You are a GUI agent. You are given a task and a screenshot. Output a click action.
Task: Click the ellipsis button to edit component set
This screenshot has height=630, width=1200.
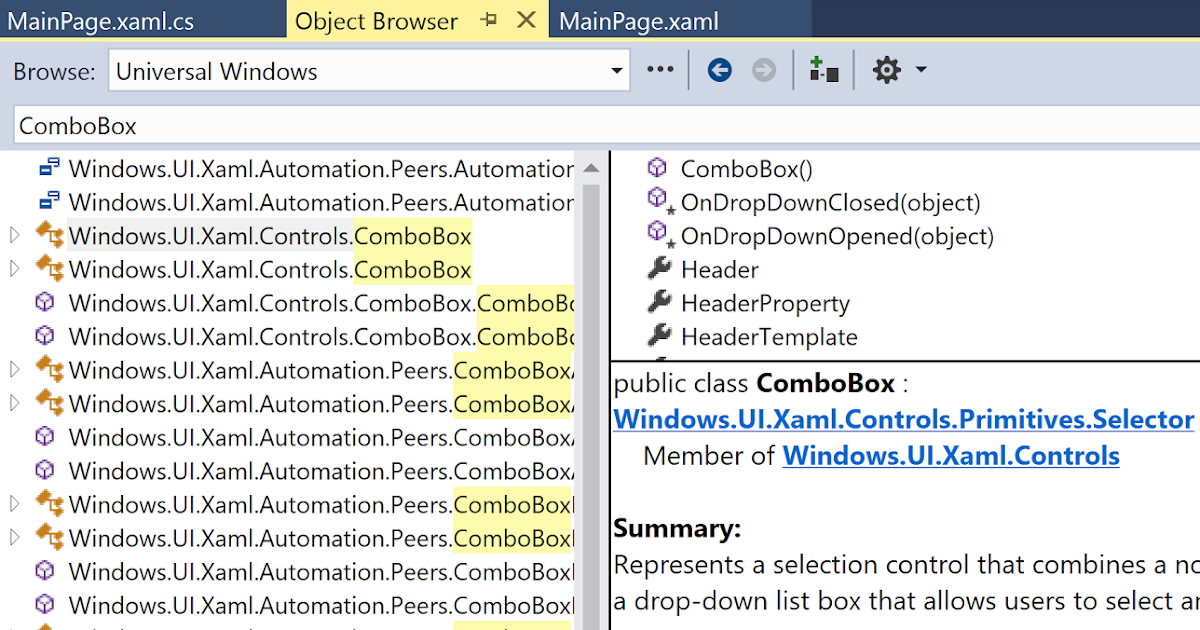point(659,70)
